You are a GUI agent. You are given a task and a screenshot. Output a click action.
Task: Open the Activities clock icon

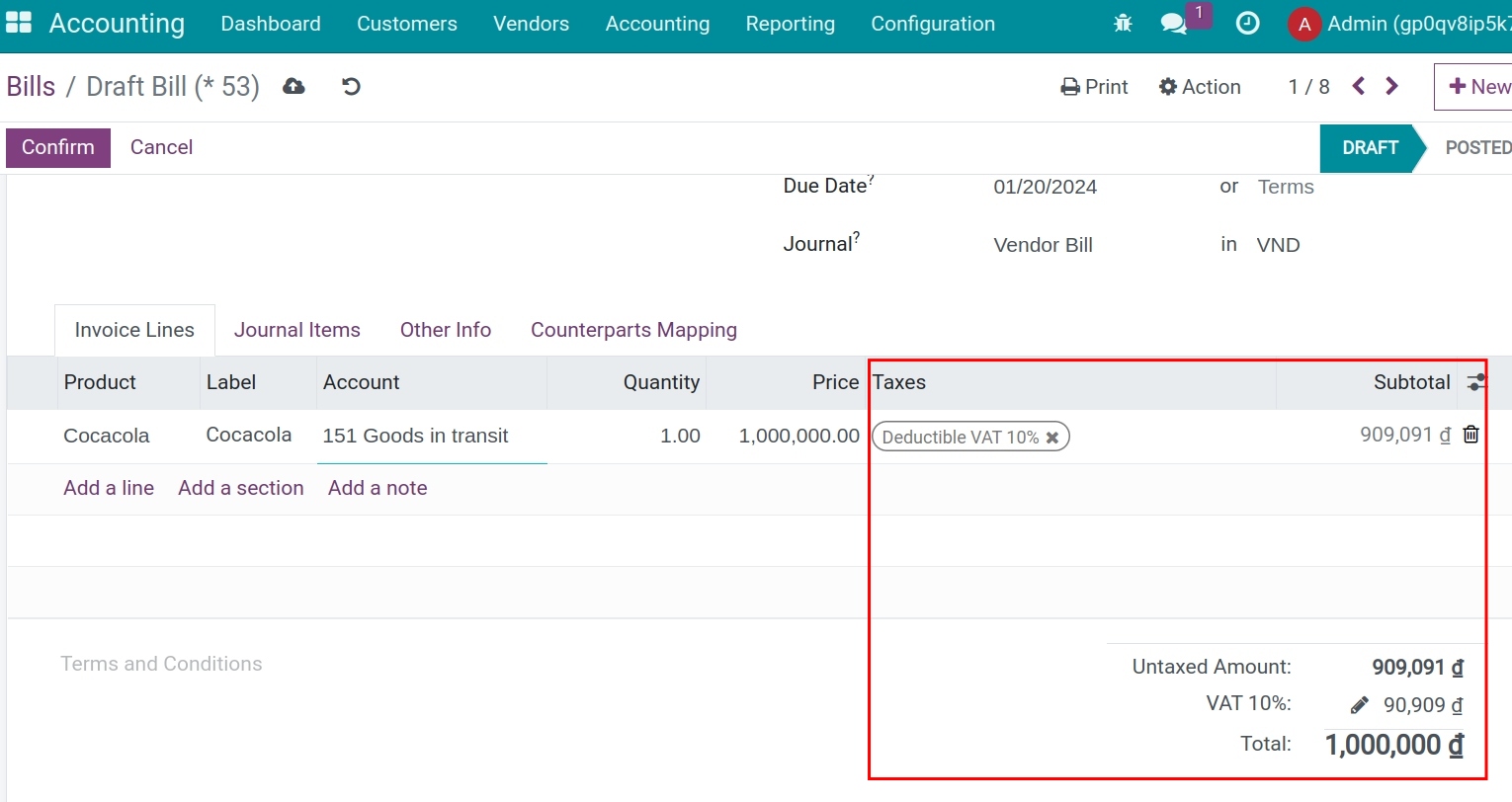pyautogui.click(x=1247, y=22)
